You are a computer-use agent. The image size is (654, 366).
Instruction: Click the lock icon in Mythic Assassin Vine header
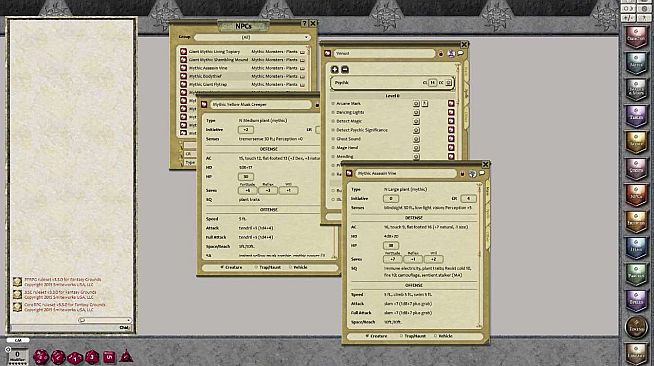[462, 173]
